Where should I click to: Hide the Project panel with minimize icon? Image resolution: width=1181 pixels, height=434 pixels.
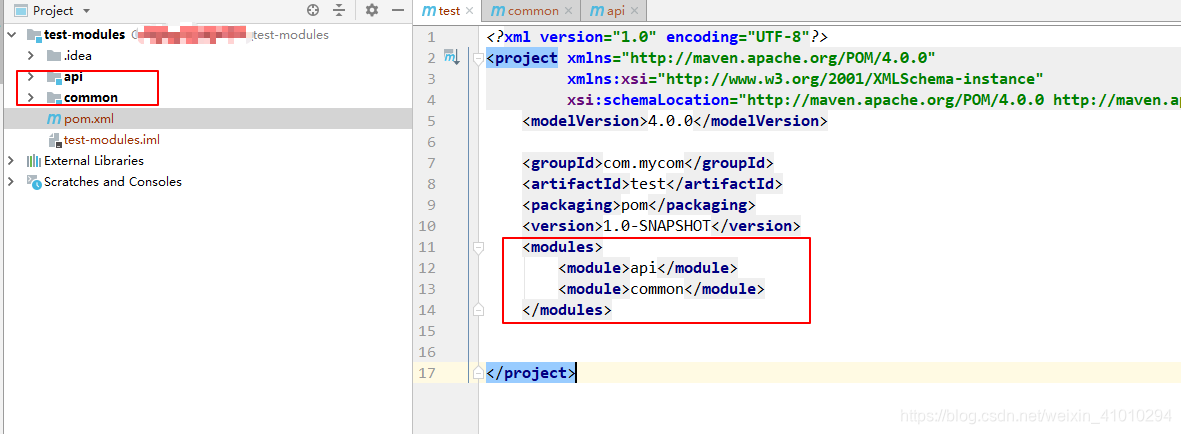tap(398, 11)
